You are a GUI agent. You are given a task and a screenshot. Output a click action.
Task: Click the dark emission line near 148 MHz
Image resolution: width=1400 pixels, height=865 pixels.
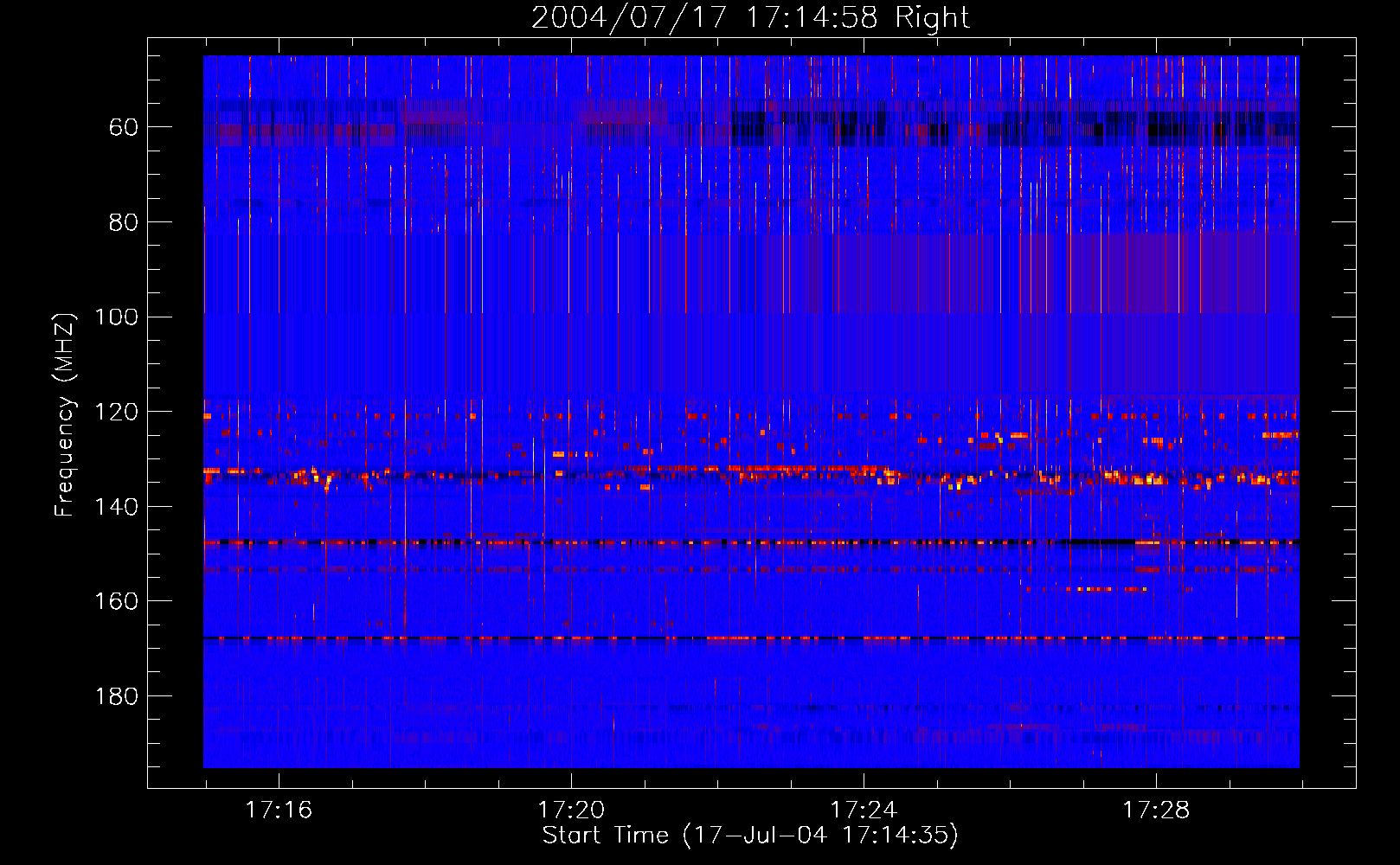pos(751,542)
